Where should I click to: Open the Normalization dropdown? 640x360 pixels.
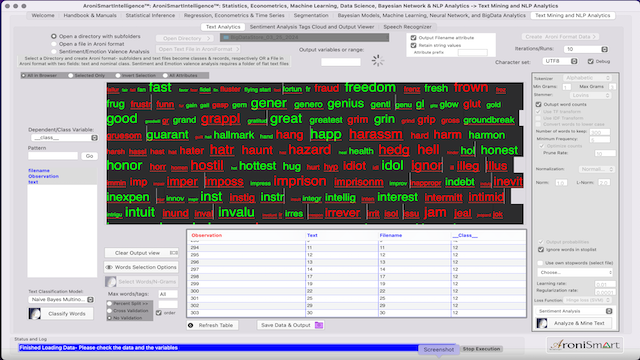(x=596, y=169)
